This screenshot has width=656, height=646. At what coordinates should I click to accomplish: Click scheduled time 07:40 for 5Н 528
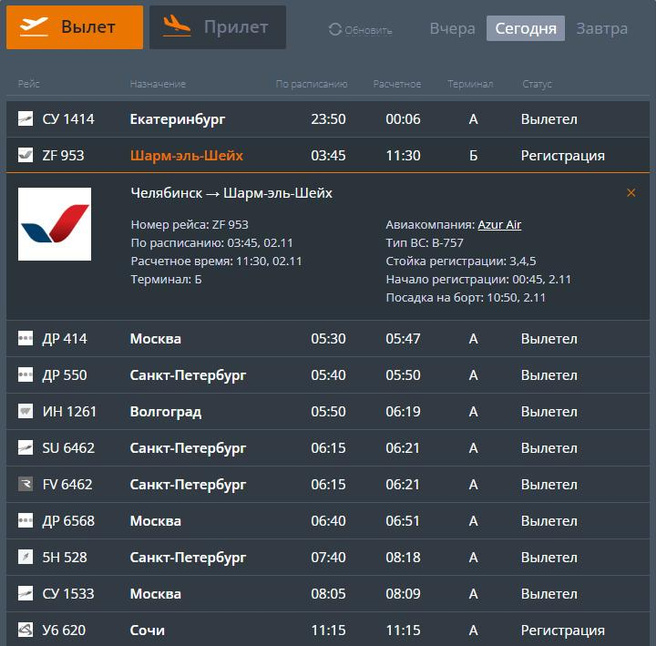click(328, 557)
